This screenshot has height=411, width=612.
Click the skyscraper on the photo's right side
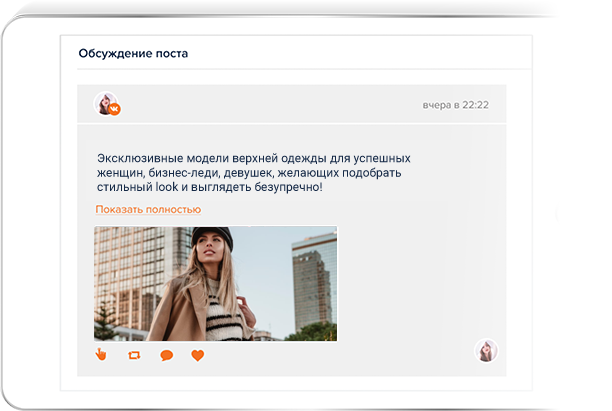310,288
